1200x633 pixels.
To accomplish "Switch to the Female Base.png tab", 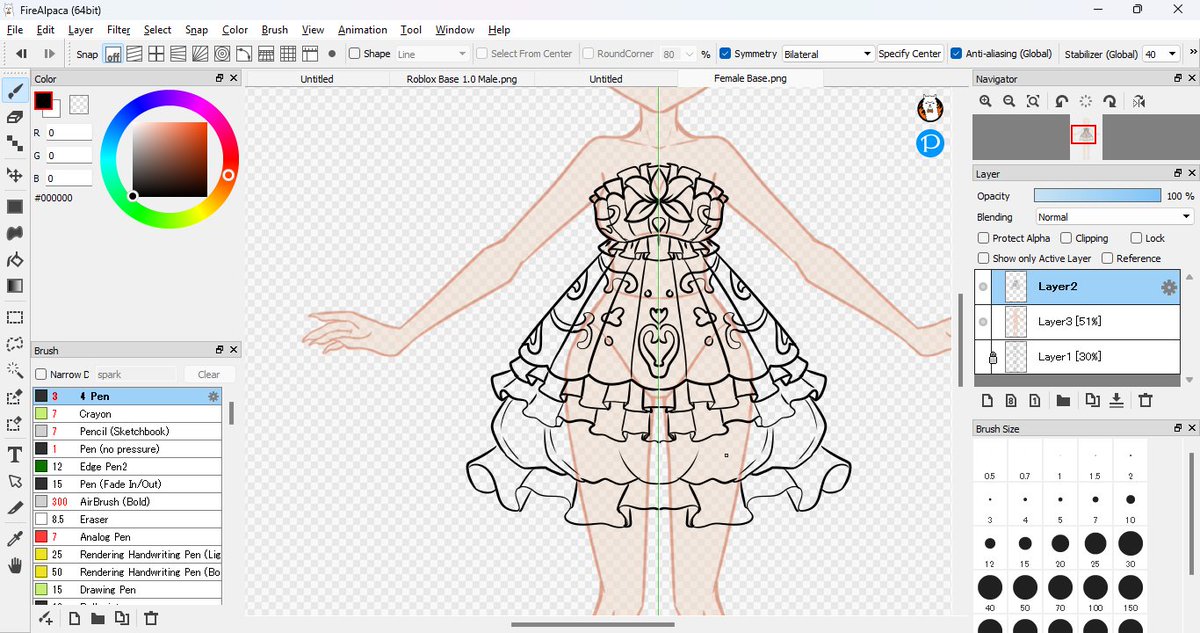I will point(750,78).
